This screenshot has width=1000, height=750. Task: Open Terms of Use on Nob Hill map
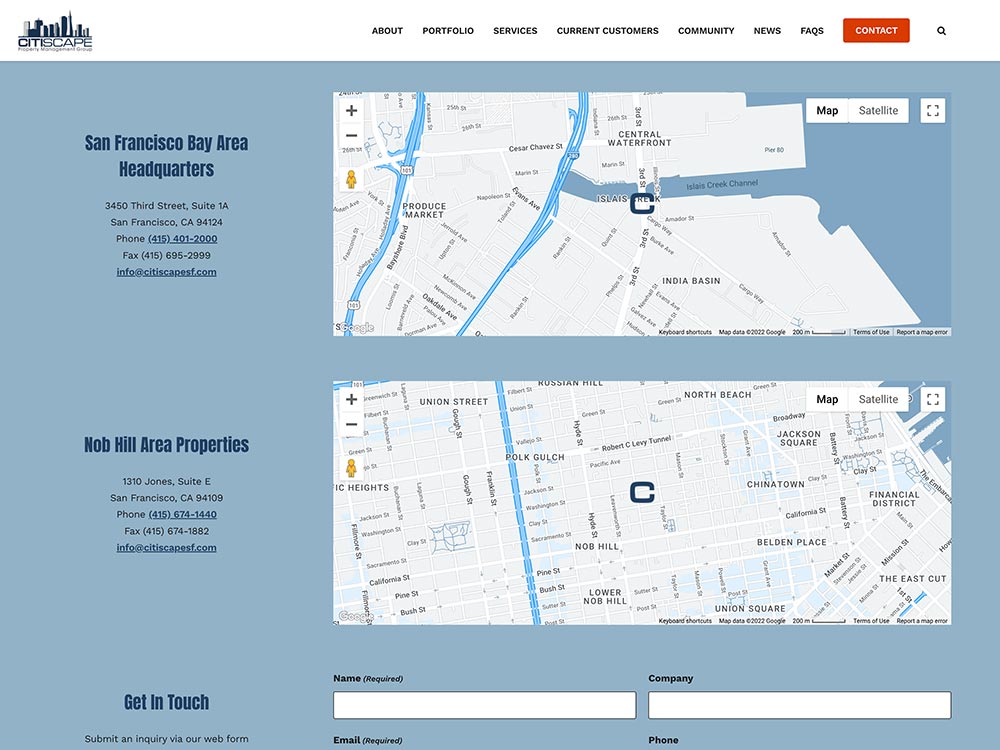(871, 621)
